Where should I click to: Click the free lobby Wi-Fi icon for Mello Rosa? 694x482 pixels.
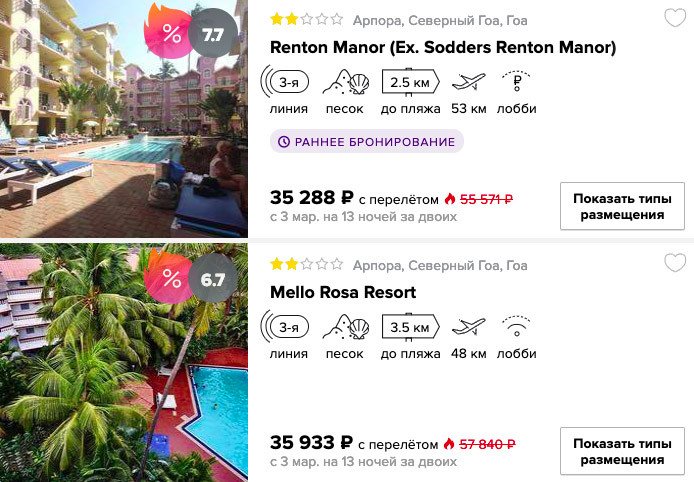[517, 326]
